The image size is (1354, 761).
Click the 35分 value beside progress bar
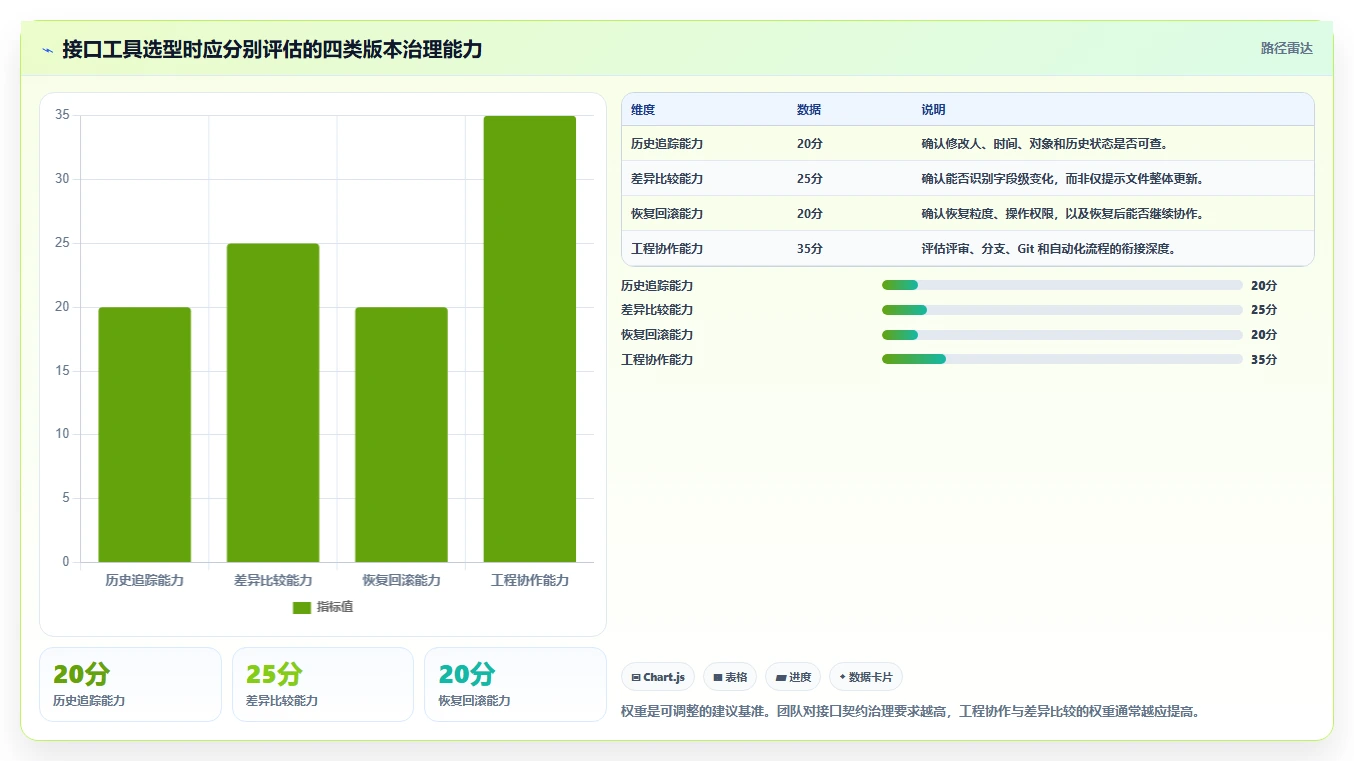(1264, 359)
